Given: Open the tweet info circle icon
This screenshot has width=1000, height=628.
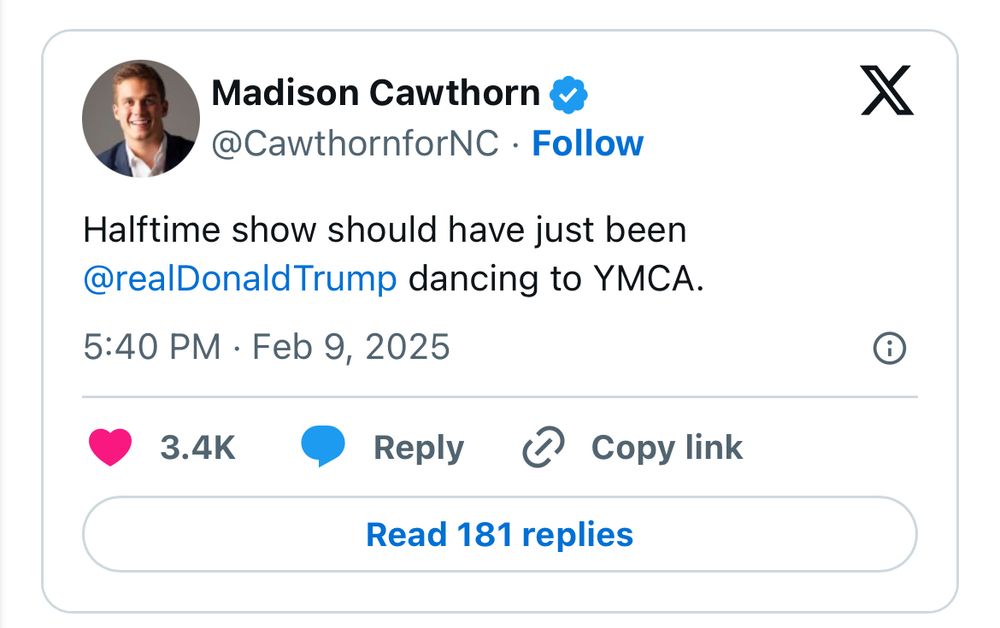Looking at the screenshot, I should 889,348.
